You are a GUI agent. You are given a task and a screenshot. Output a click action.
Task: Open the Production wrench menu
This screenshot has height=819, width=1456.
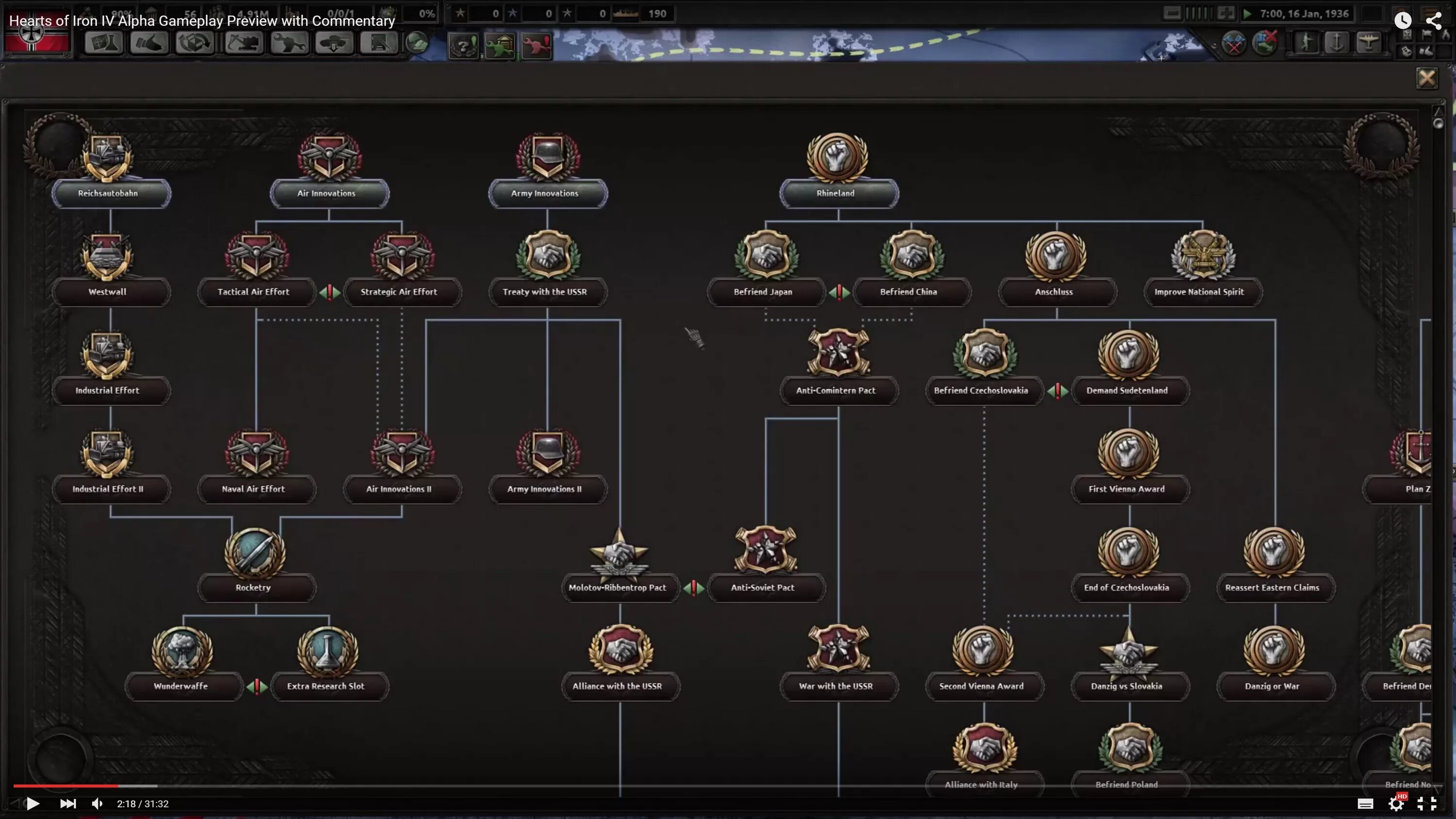click(x=289, y=43)
